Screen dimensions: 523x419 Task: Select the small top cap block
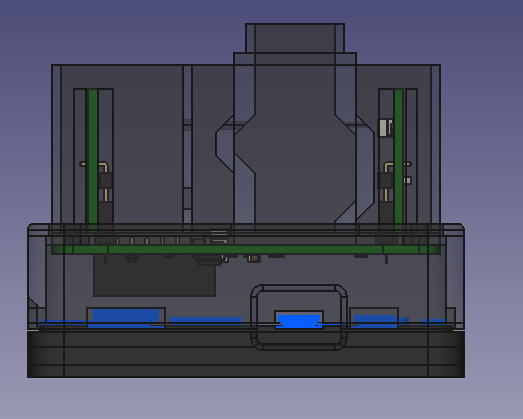pos(295,38)
